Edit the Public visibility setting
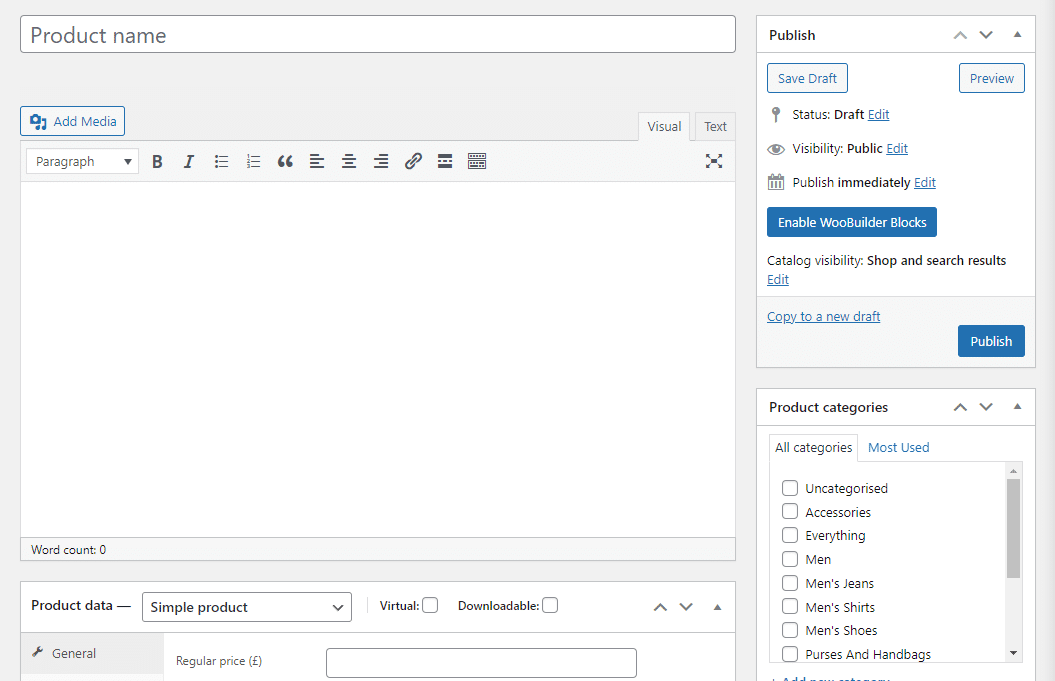Viewport: 1055px width, 681px height. point(897,149)
